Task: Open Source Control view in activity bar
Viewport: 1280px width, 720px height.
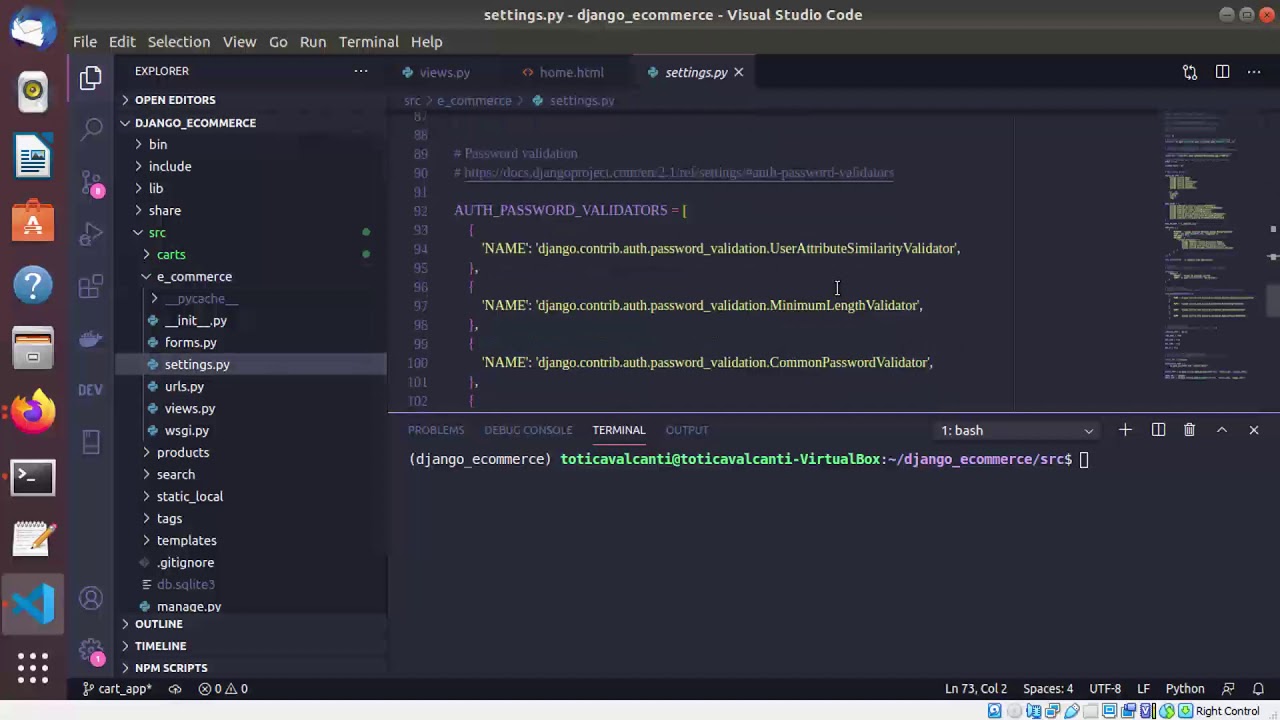Action: pos(91,181)
